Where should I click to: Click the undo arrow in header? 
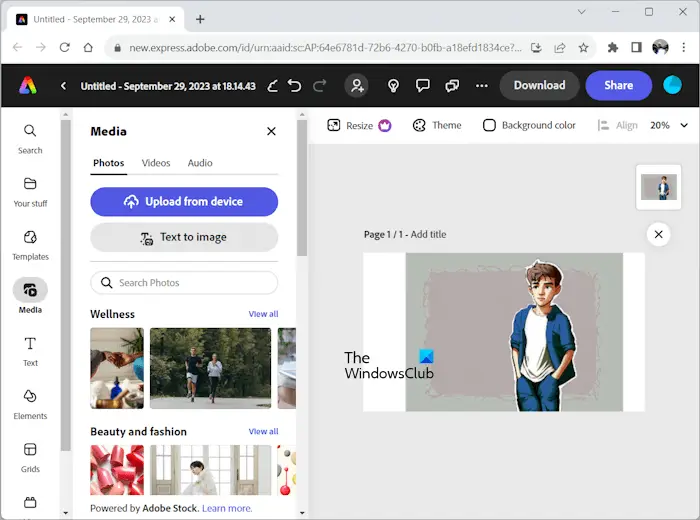[x=295, y=85]
